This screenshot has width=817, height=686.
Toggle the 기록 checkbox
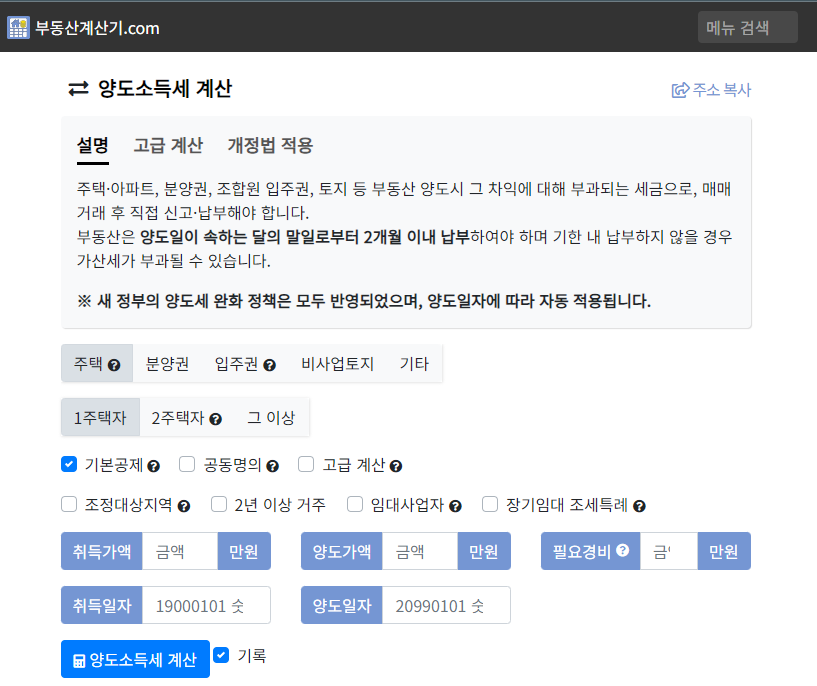click(221, 655)
